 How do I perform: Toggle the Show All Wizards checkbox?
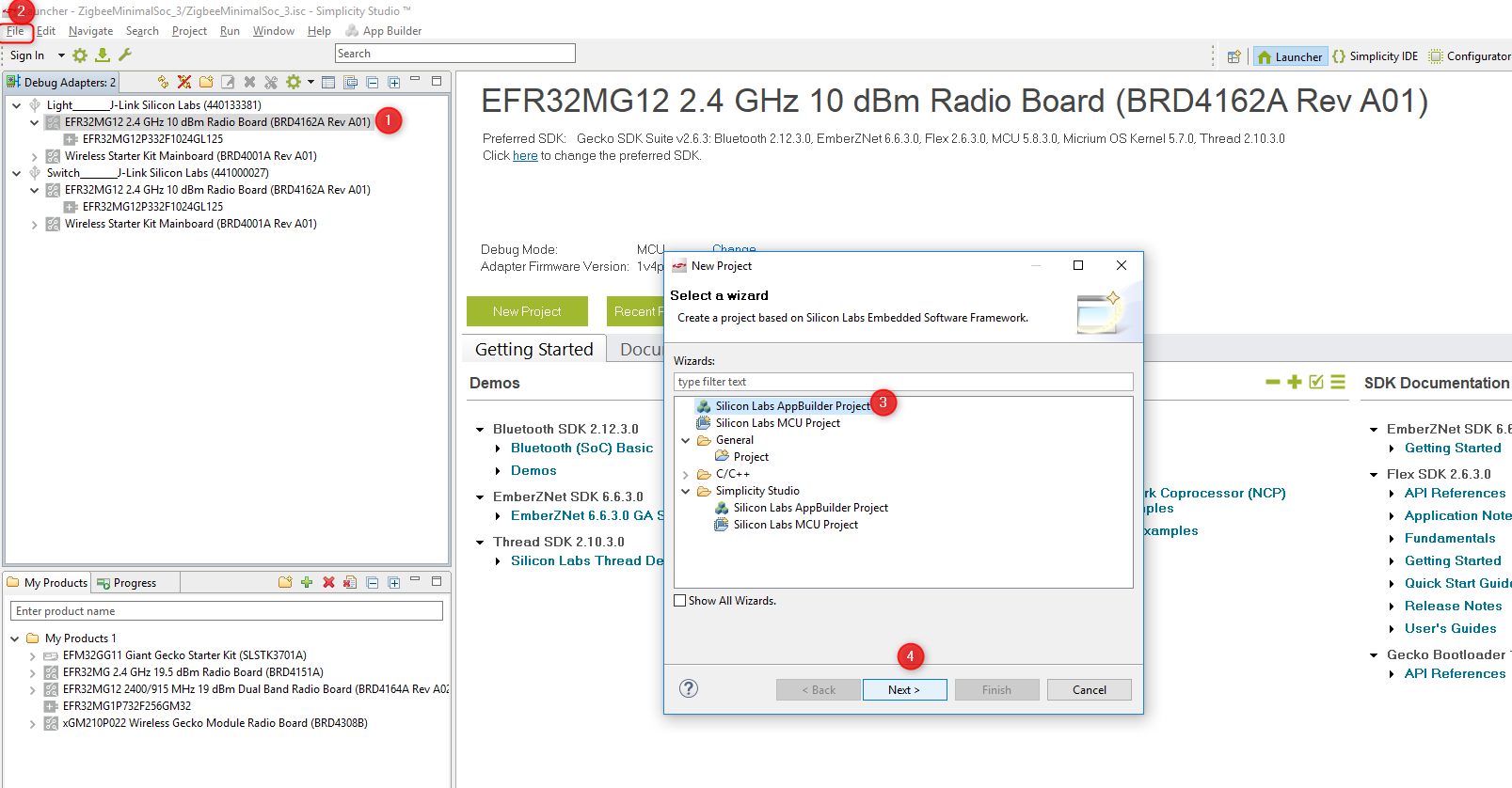[x=679, y=601]
